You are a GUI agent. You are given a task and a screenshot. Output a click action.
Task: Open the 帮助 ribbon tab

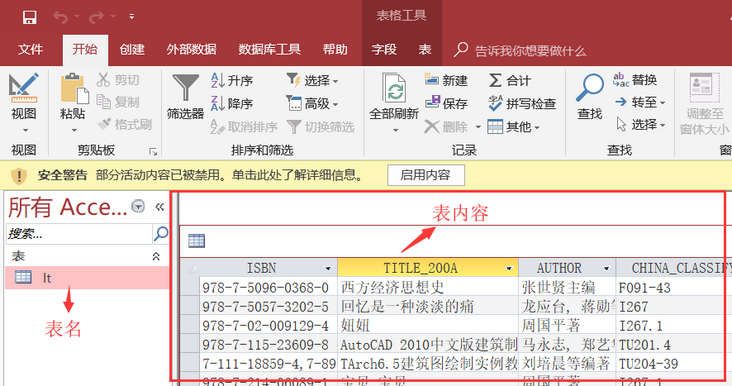point(335,49)
